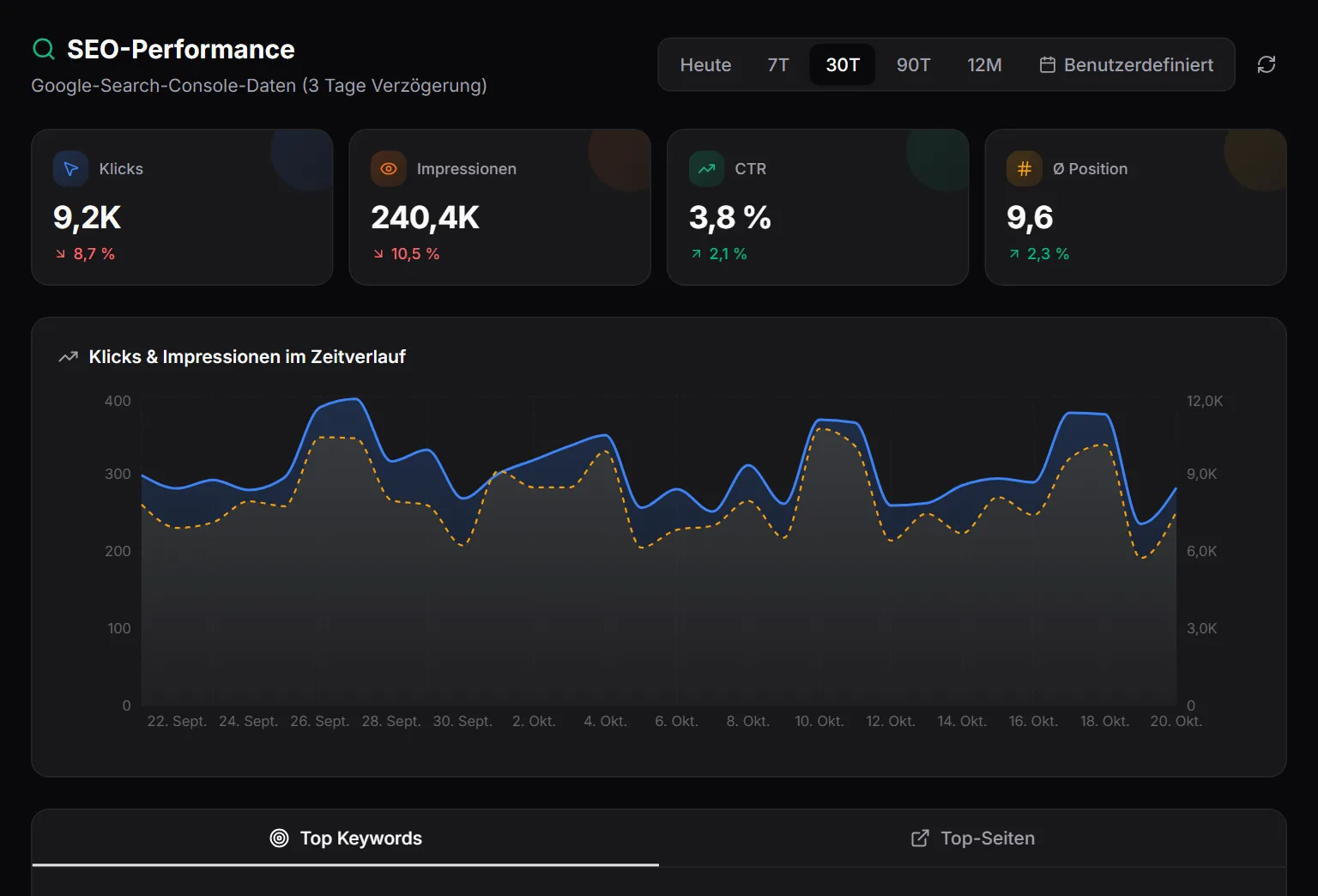The width and height of the screenshot is (1318, 896).
Task: Click the hash icon on Ø Position card
Action: (1025, 169)
